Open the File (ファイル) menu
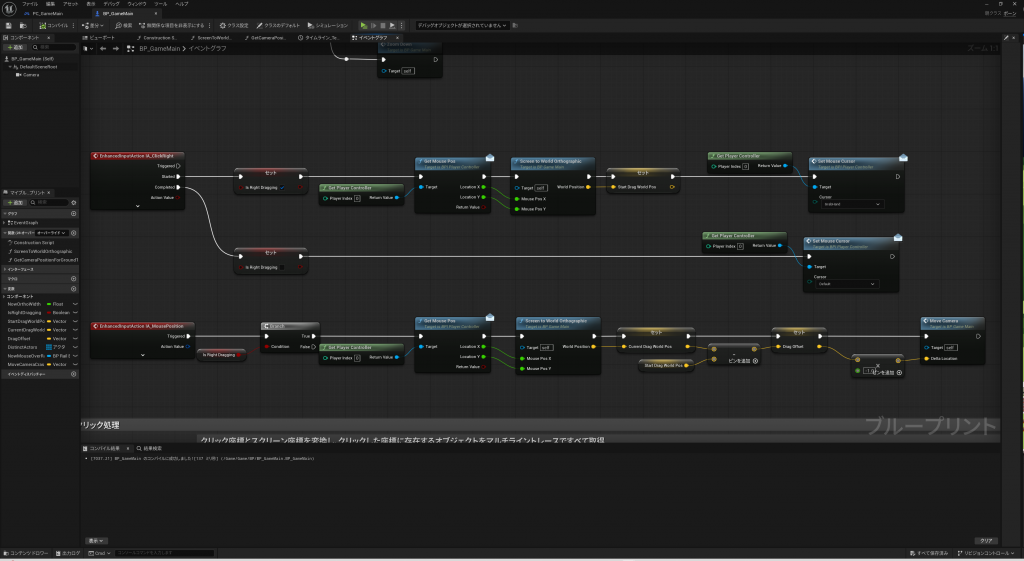 tap(30, 4)
